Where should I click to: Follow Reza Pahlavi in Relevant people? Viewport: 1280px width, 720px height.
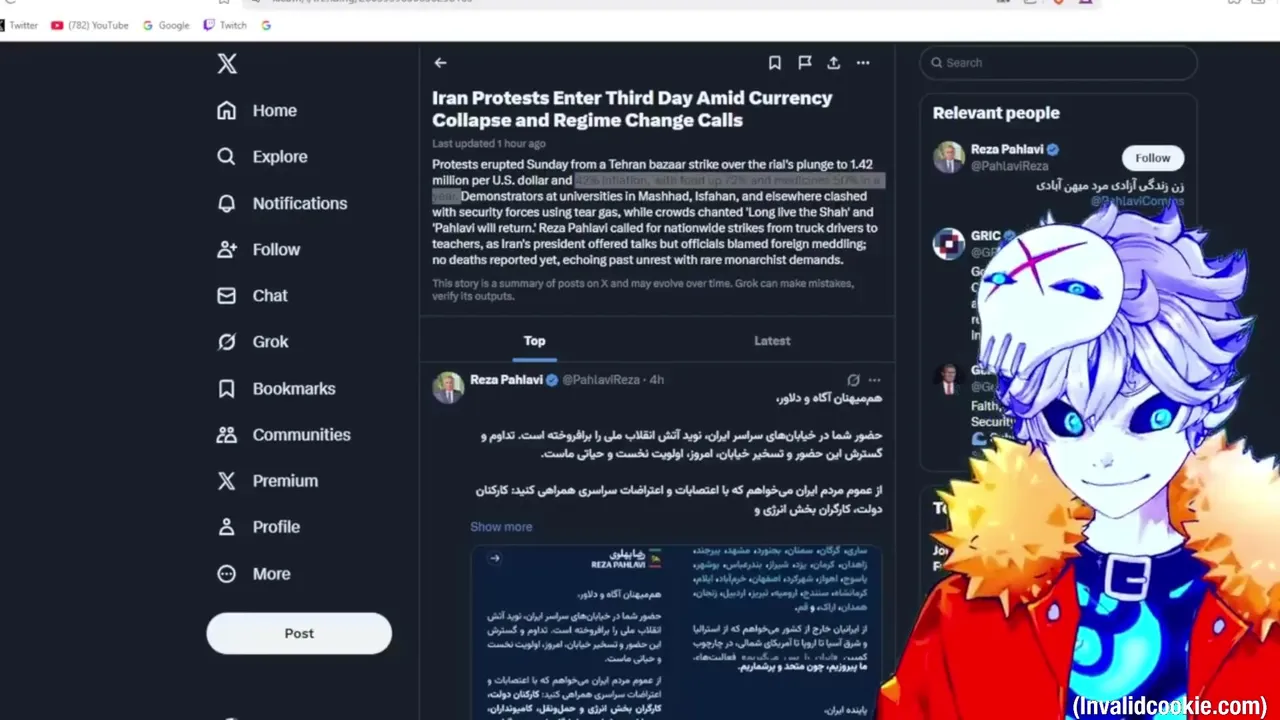pyautogui.click(x=1152, y=158)
